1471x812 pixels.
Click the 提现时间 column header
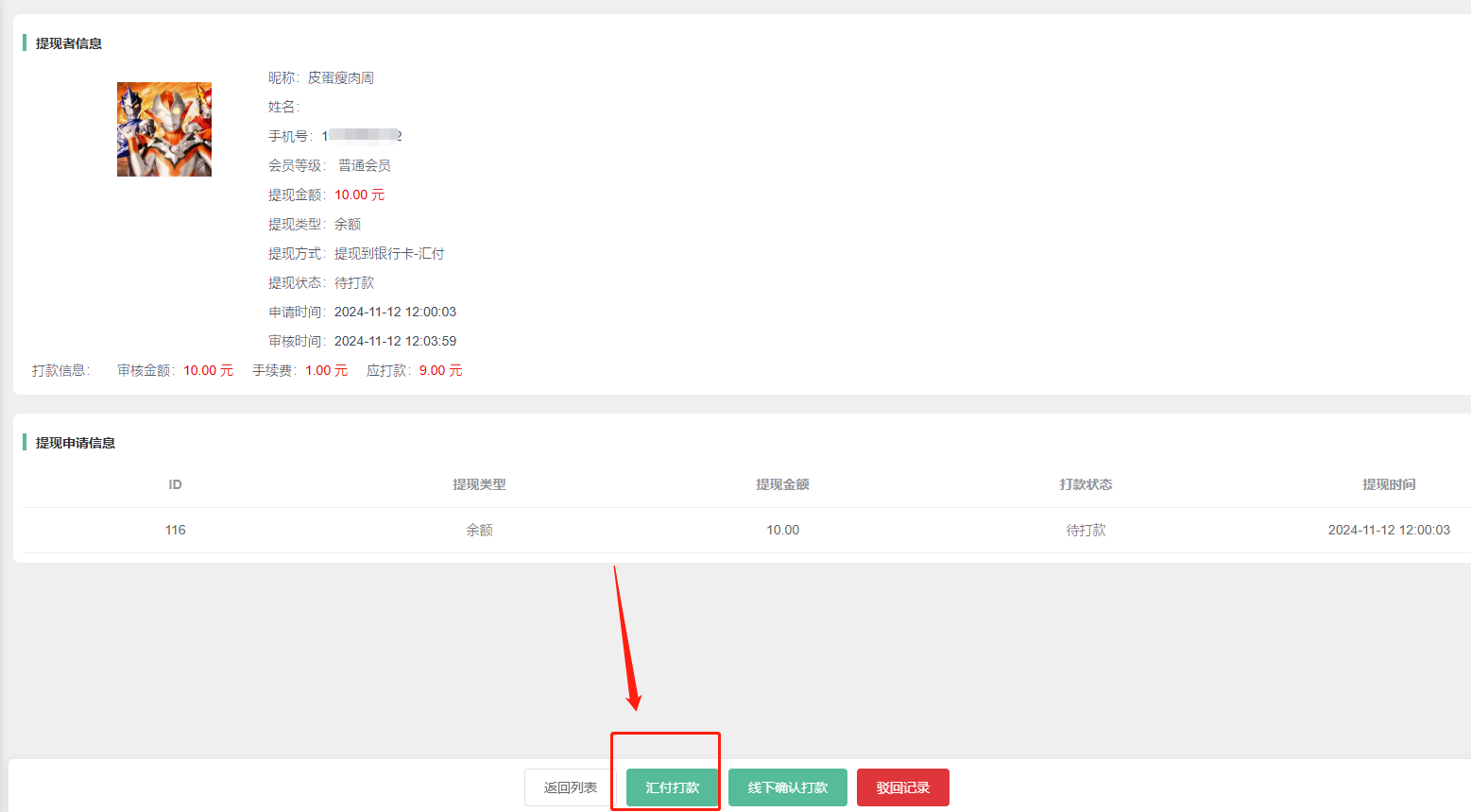click(1388, 484)
